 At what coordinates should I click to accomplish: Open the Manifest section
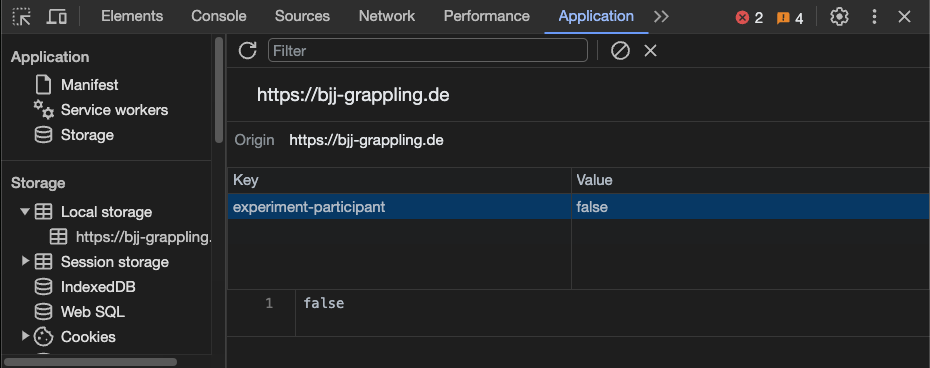coord(90,85)
